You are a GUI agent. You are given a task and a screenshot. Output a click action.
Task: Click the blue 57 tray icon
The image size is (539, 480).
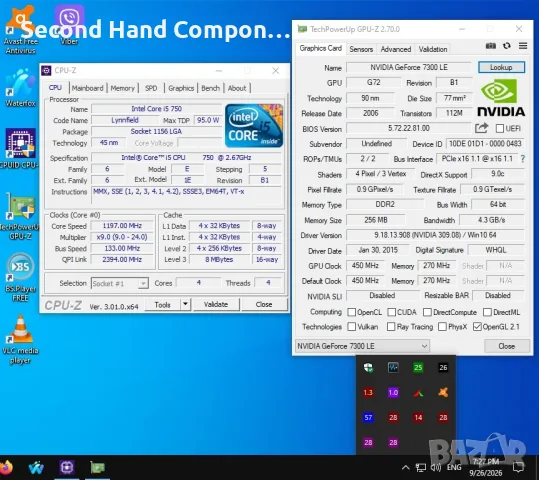tap(368, 417)
